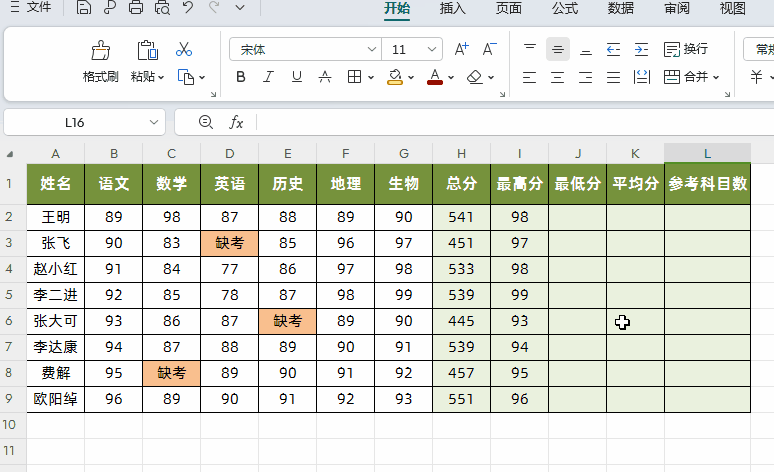Image resolution: width=774 pixels, height=472 pixels.
Task: Toggle 换行 wrap text
Action: 686,49
